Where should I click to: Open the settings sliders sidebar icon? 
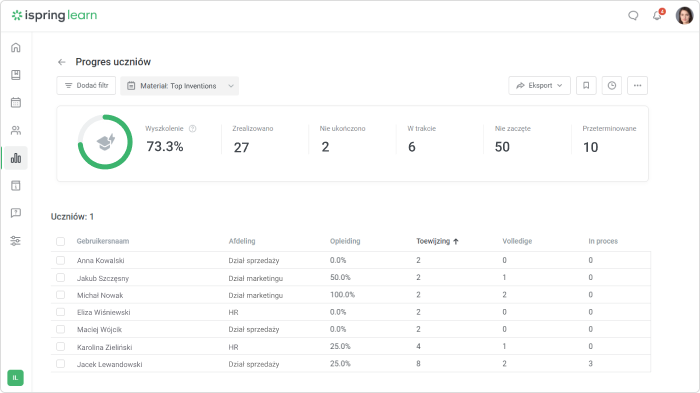coord(16,241)
